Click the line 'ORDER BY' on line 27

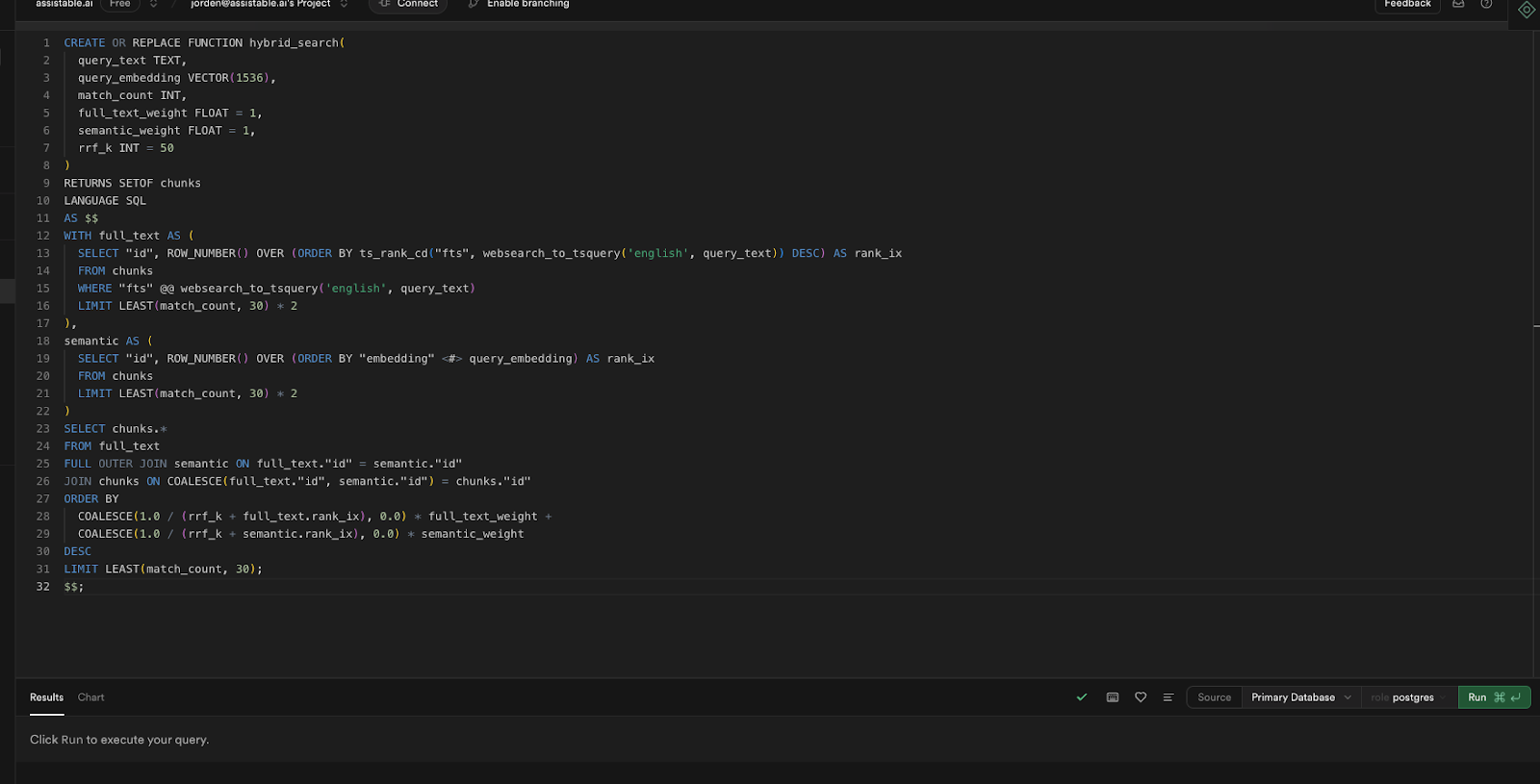(x=91, y=499)
